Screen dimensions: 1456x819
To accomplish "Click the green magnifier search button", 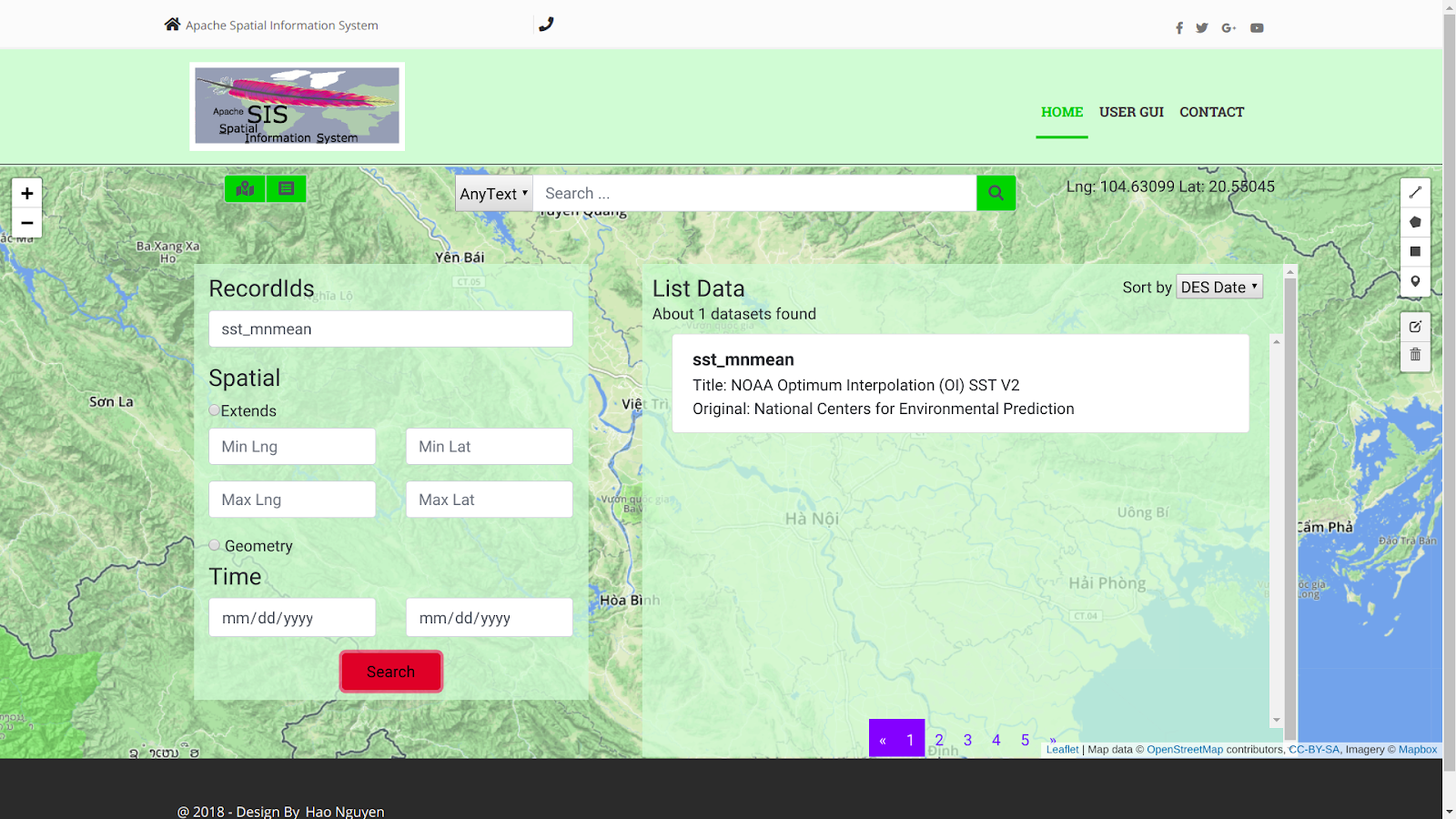I will click(996, 193).
